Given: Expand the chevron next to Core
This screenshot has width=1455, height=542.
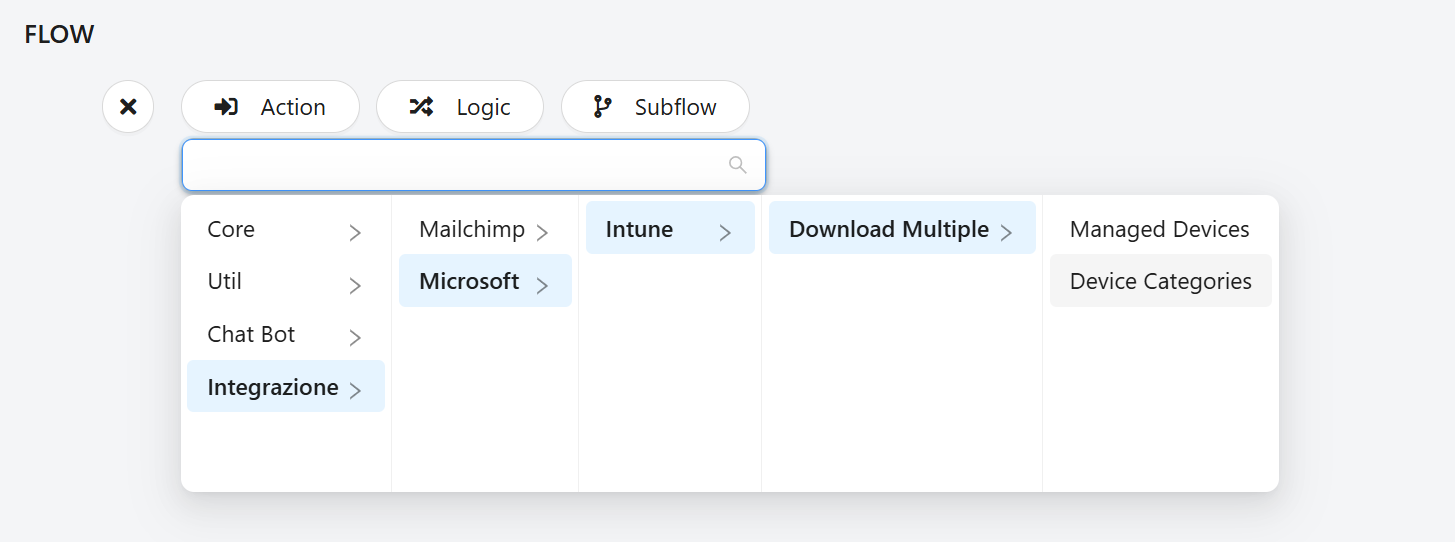Looking at the screenshot, I should pyautogui.click(x=355, y=234).
